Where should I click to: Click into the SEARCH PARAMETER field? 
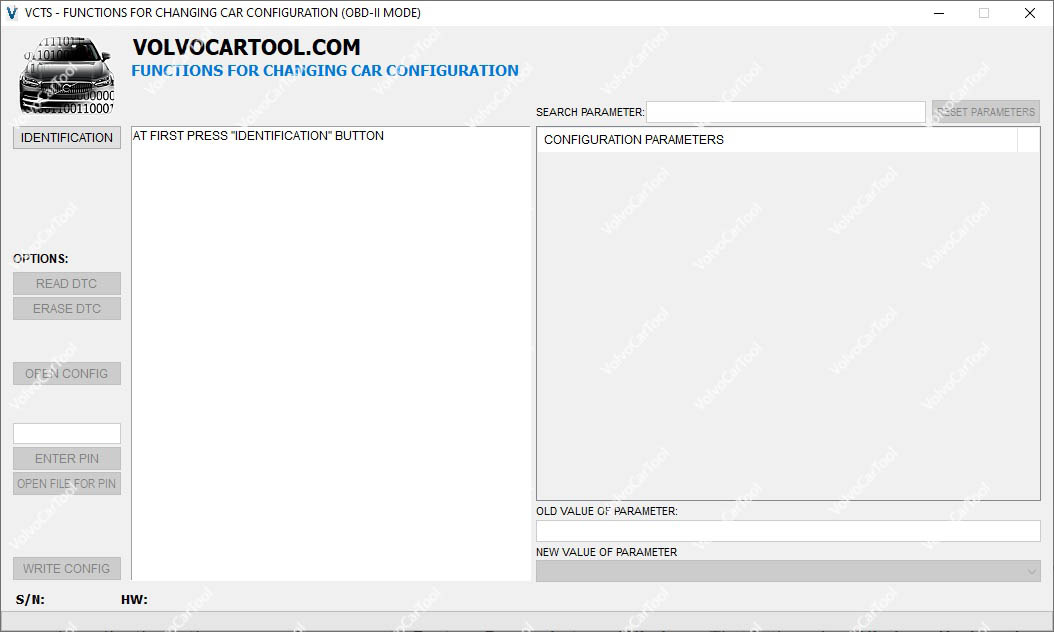click(x=785, y=112)
